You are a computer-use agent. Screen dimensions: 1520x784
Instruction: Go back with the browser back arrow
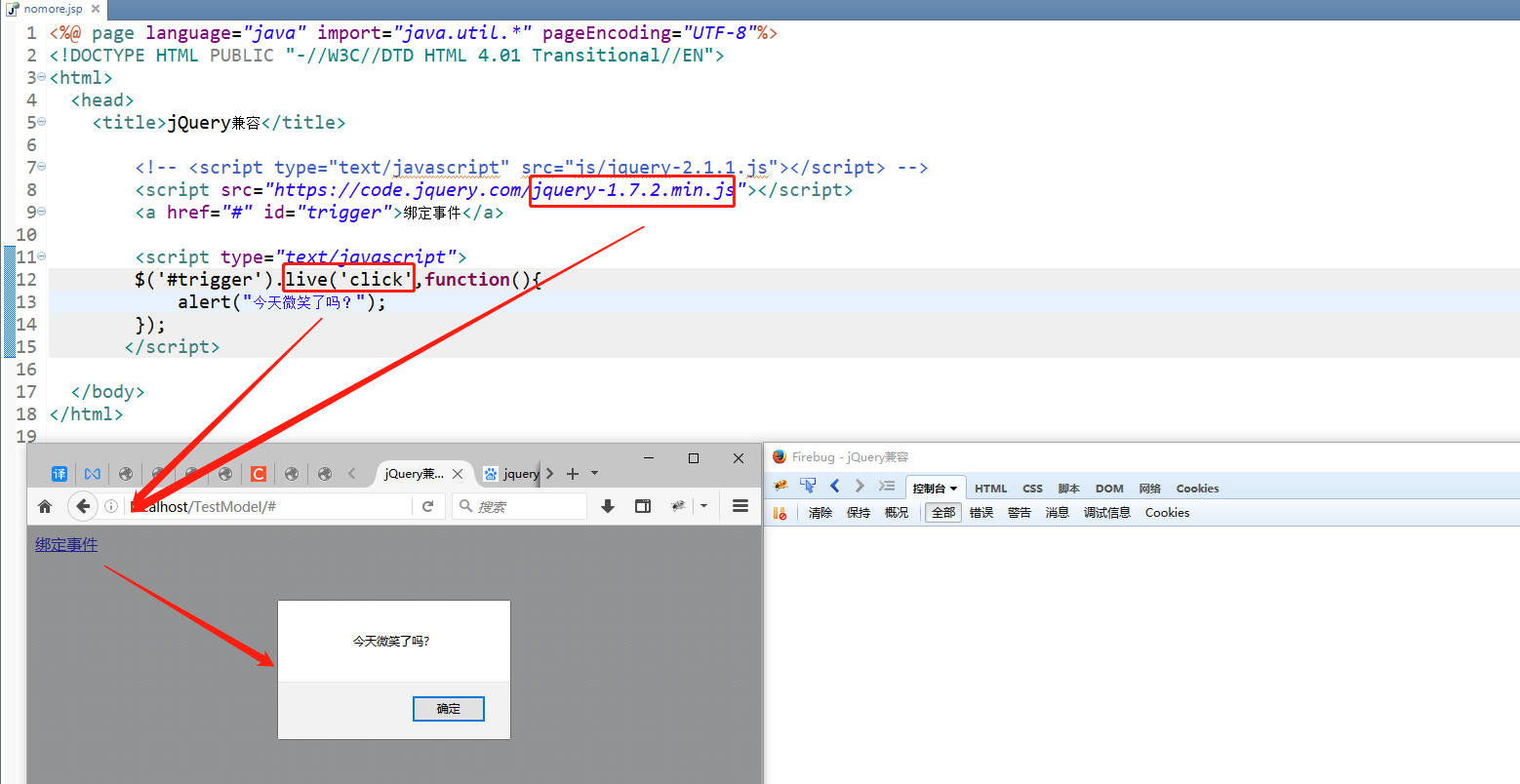83,506
